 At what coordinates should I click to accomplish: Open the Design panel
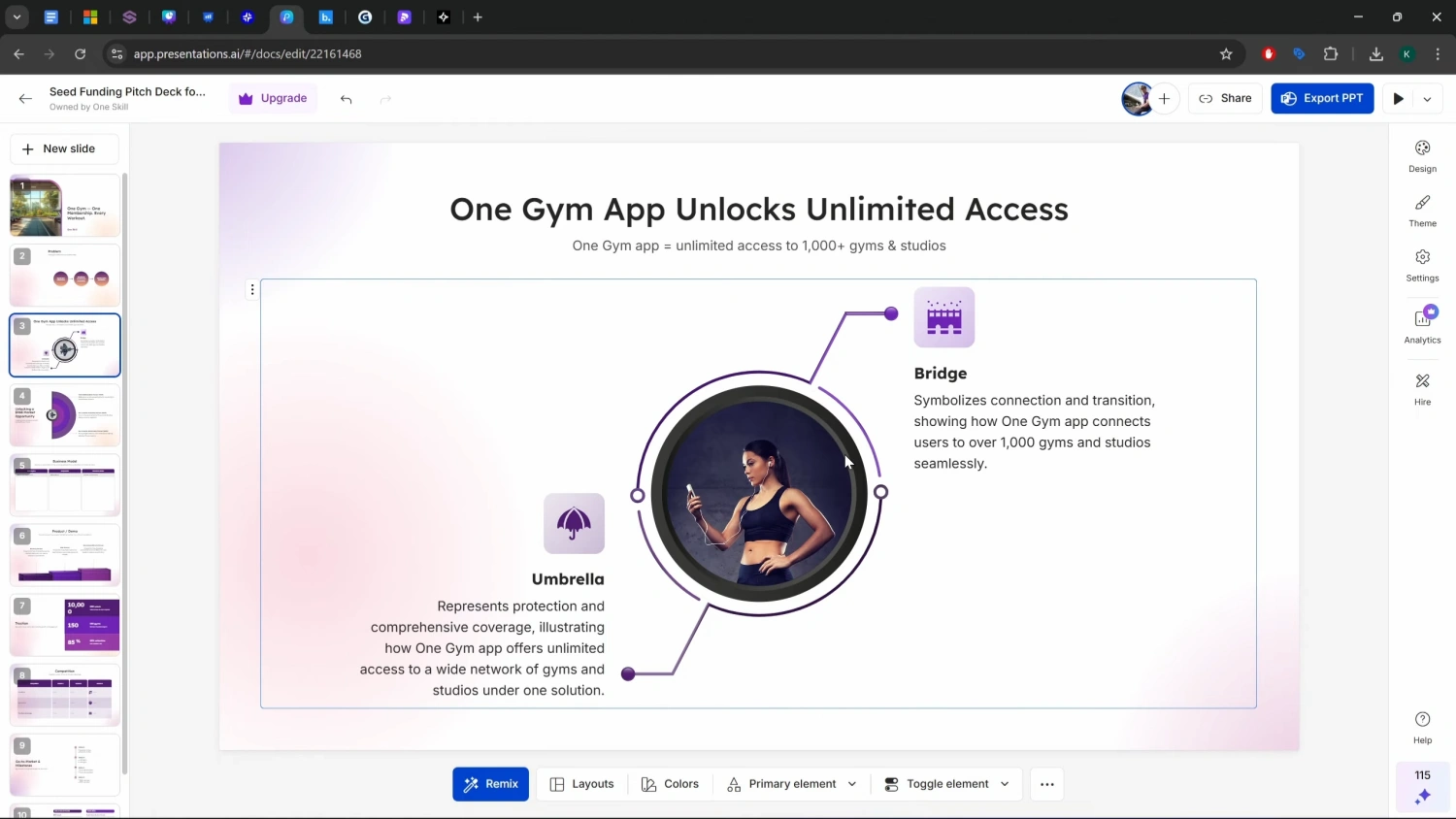1422,155
